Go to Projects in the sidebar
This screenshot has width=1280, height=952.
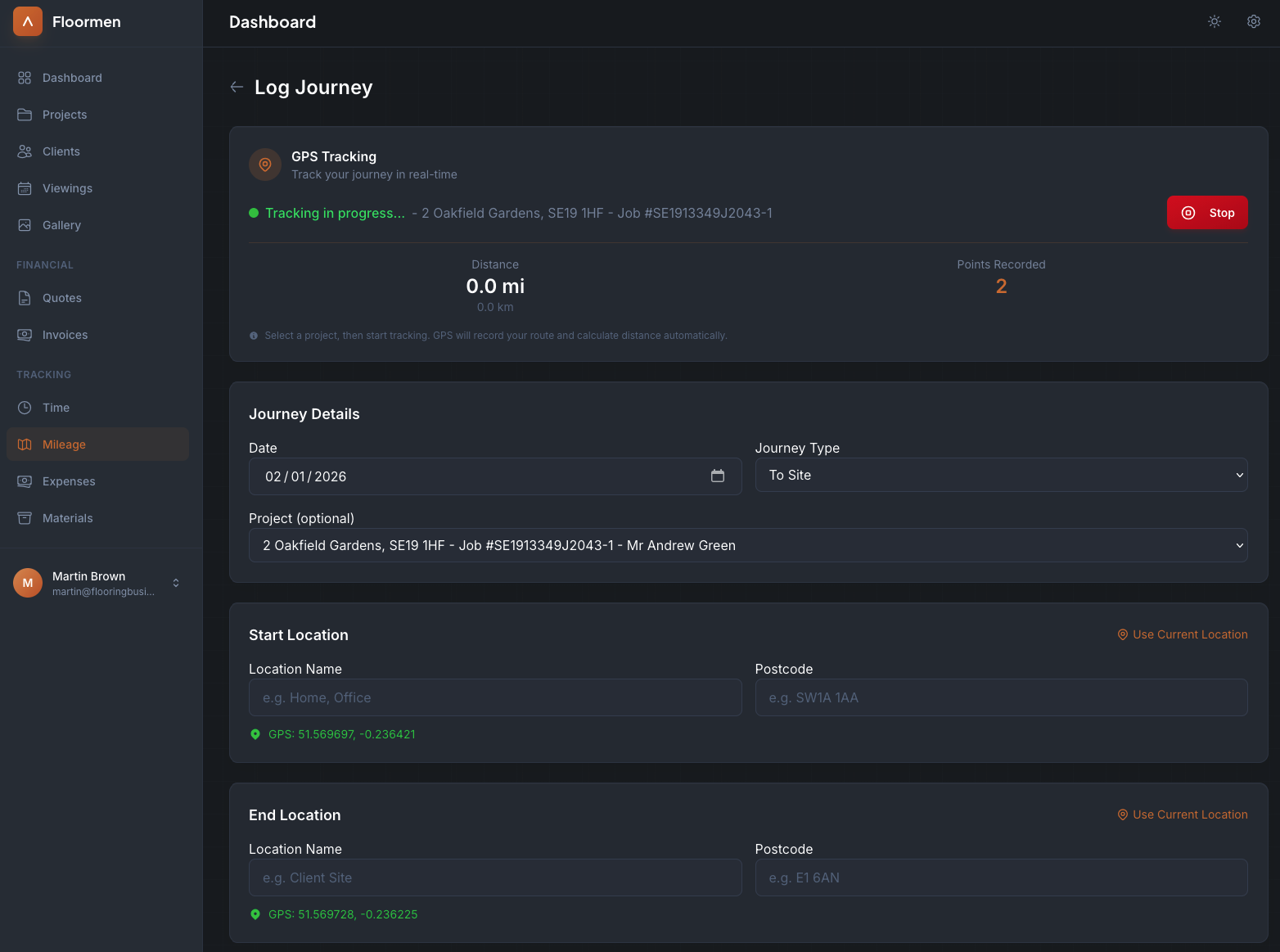(x=65, y=115)
